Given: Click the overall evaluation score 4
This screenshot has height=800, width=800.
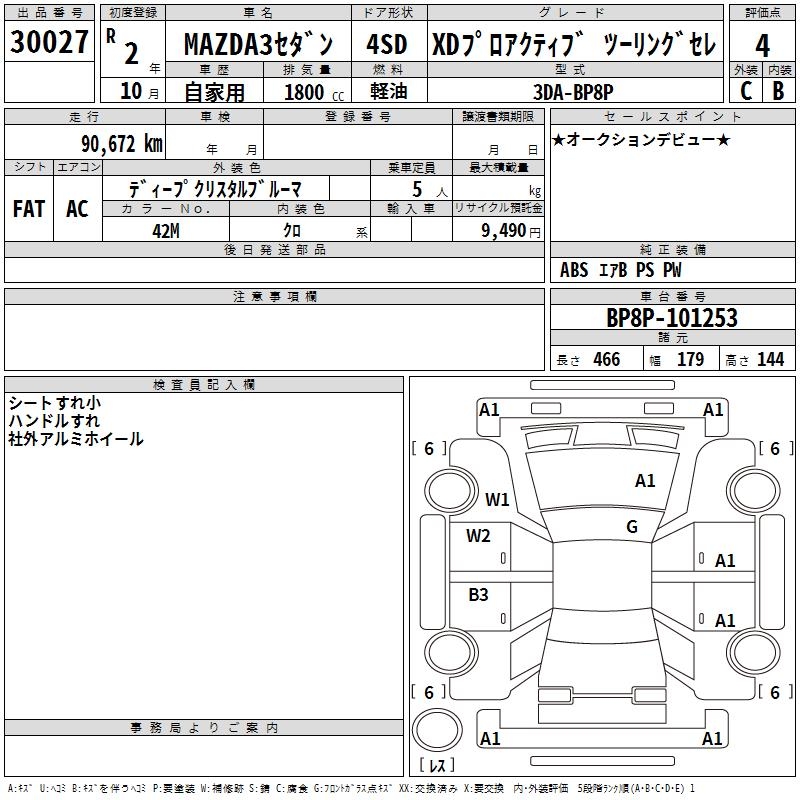Looking at the screenshot, I should (762, 46).
